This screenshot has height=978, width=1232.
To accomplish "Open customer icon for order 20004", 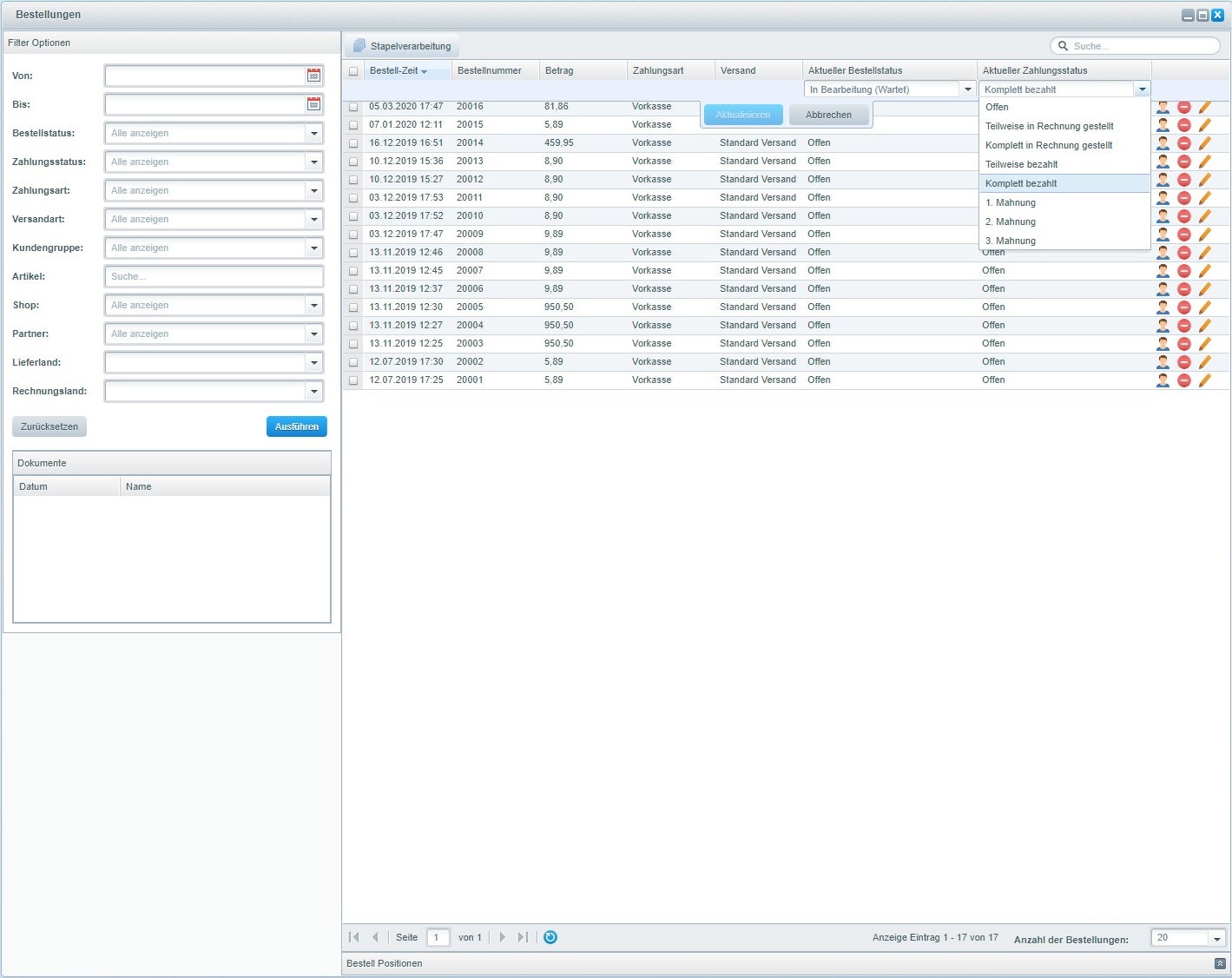I will [x=1163, y=326].
